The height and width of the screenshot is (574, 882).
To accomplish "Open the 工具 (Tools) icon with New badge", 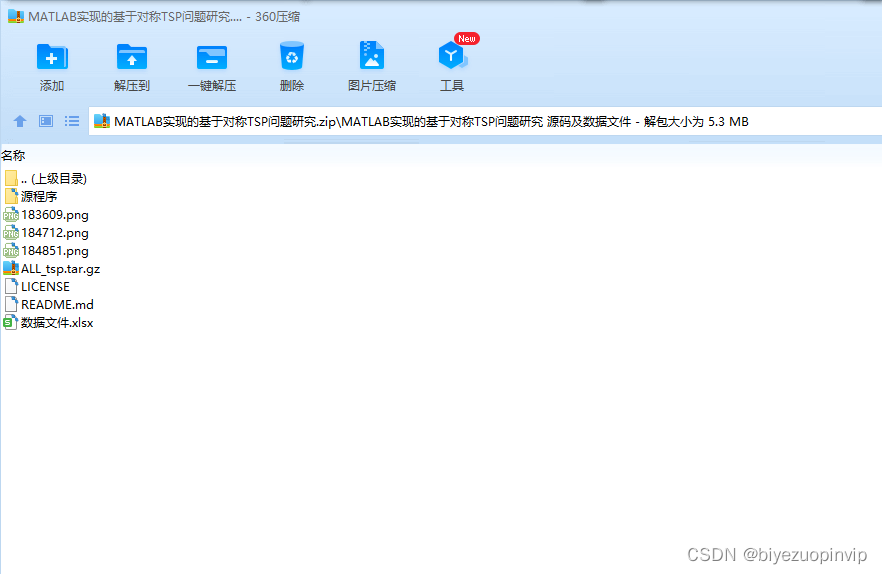I will (x=453, y=55).
